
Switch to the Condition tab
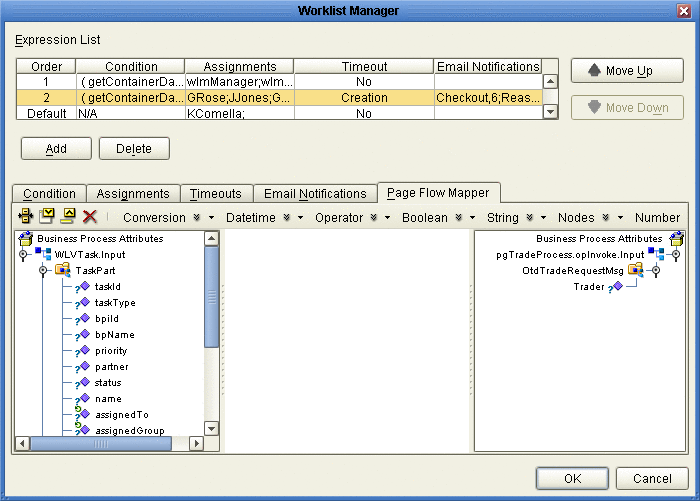coord(49,193)
